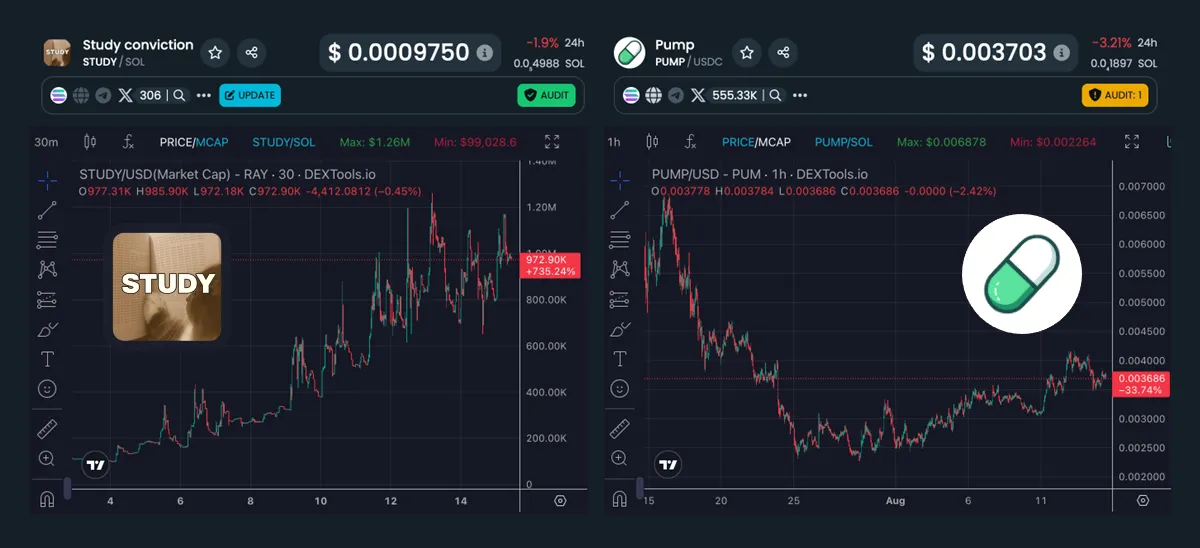Select the text tool in the STUDY chart
This screenshot has height=548, width=1200.
[x=47, y=358]
